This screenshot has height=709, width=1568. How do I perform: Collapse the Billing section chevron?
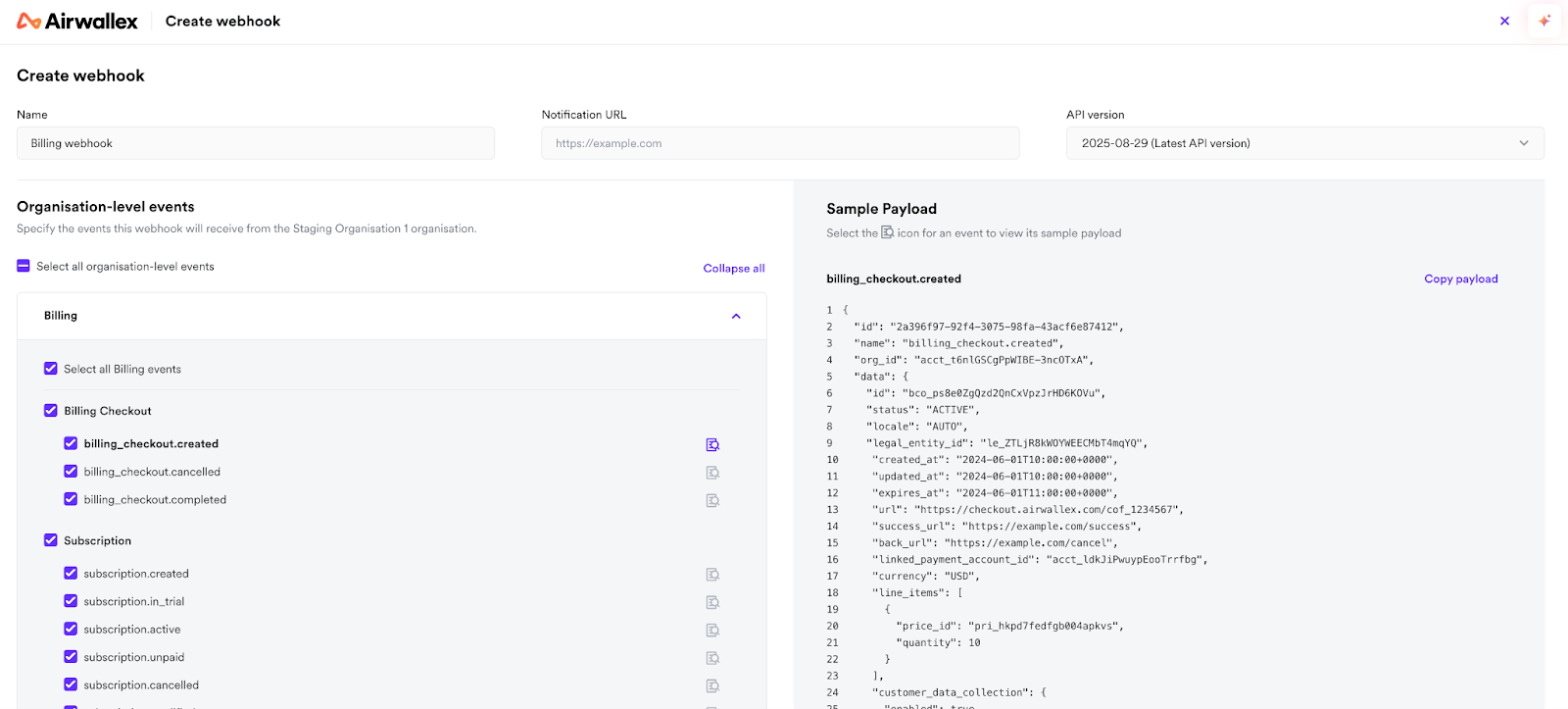point(736,316)
